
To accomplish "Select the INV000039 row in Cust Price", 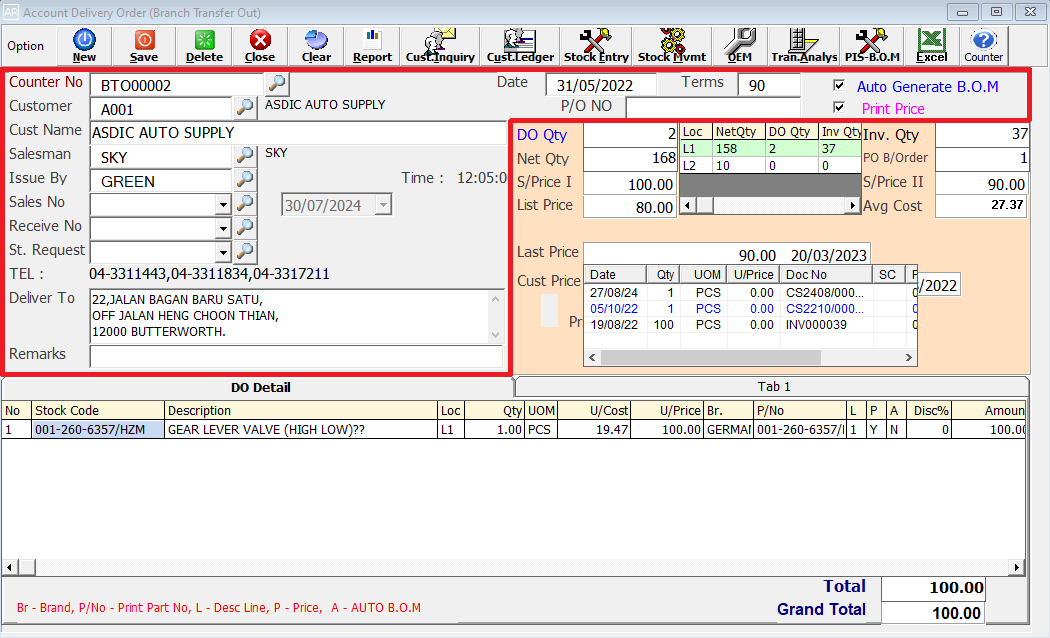I will tap(751, 325).
